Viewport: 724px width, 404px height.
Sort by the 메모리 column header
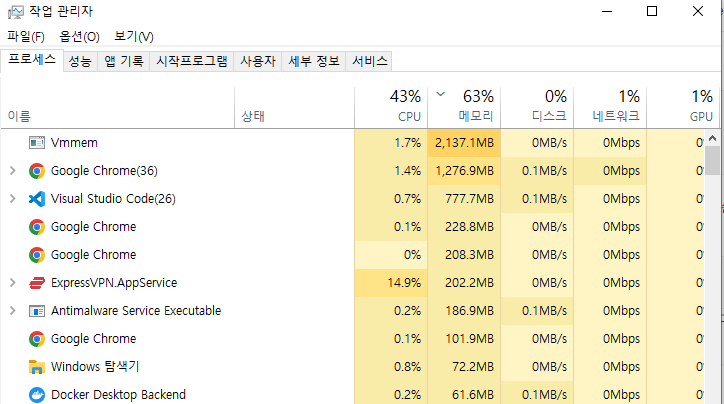(464, 108)
